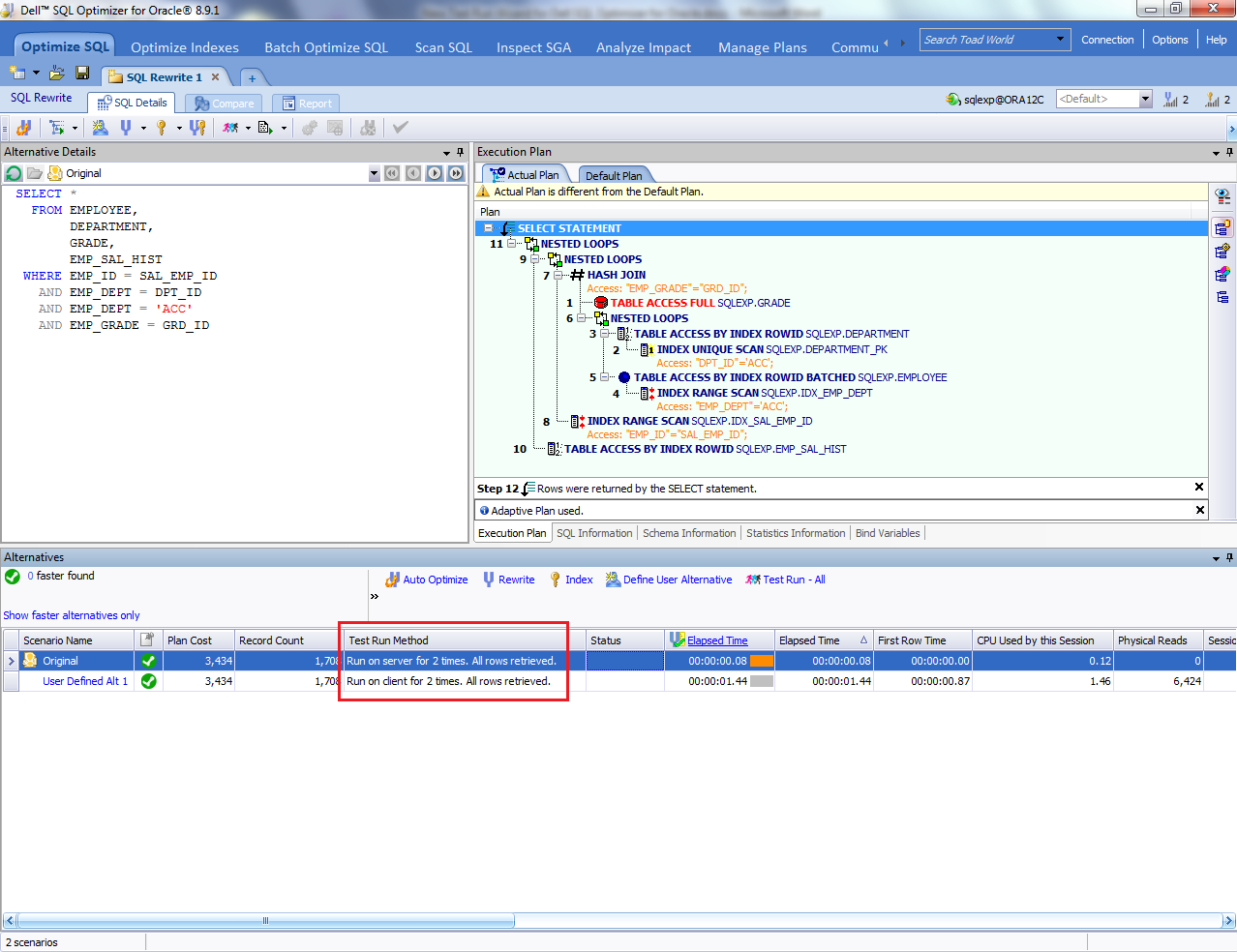Select TABLE ACCESS FULL SQLEXP.GRADE plan row

[x=700, y=303]
